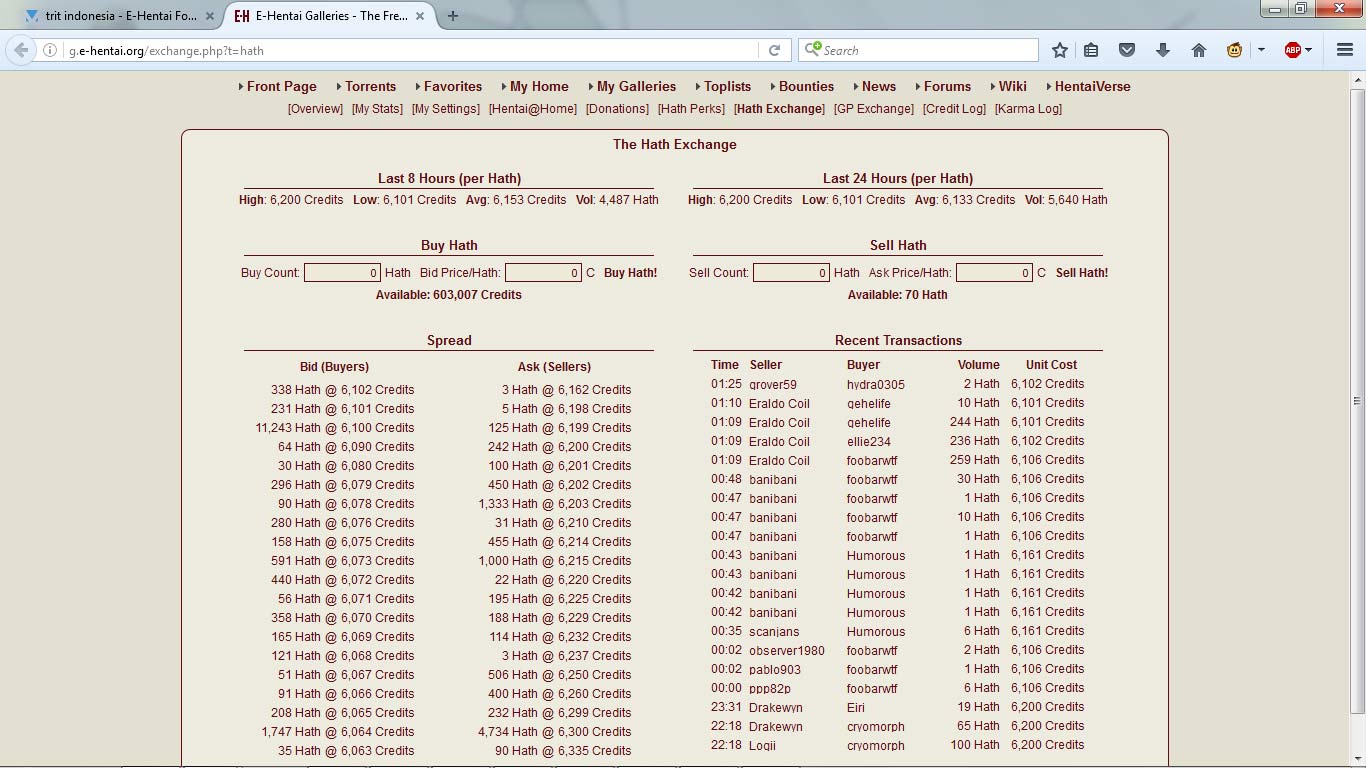Open the [Hentai@Home] link

coord(532,109)
